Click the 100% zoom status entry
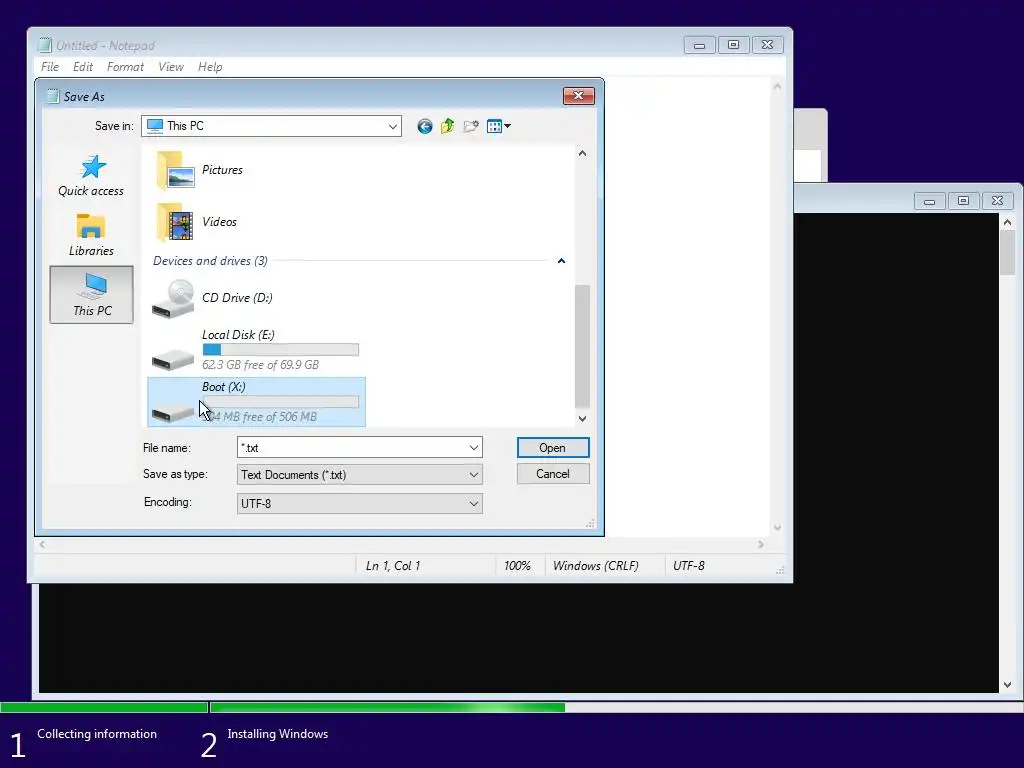 [x=517, y=566]
